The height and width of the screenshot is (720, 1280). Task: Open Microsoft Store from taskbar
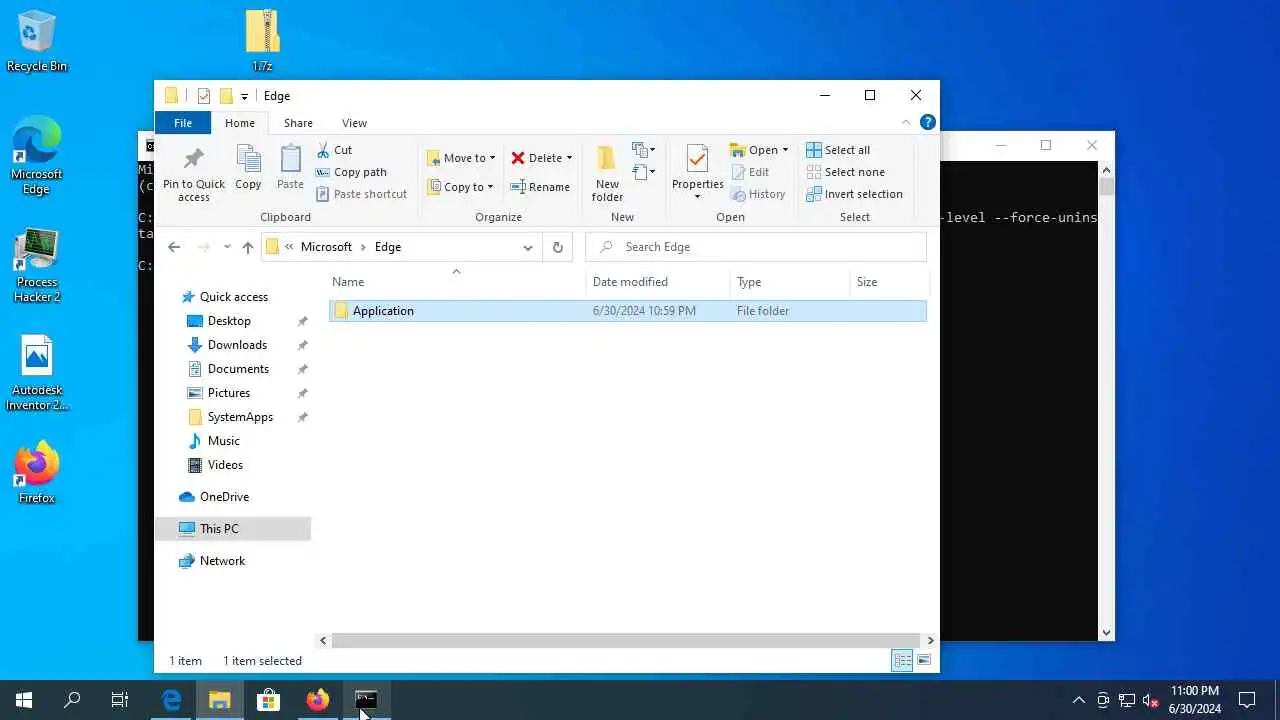pos(268,700)
